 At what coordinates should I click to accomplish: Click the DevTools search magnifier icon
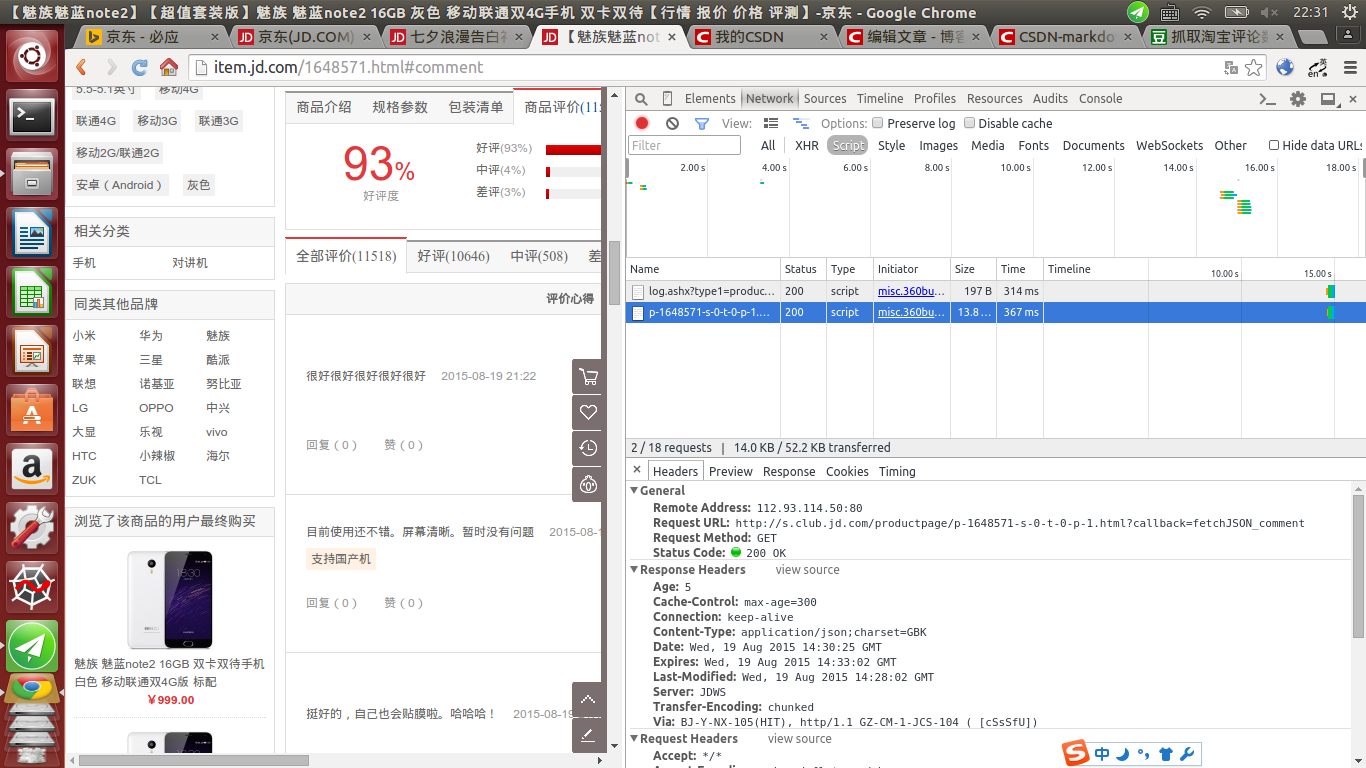pyautogui.click(x=641, y=99)
